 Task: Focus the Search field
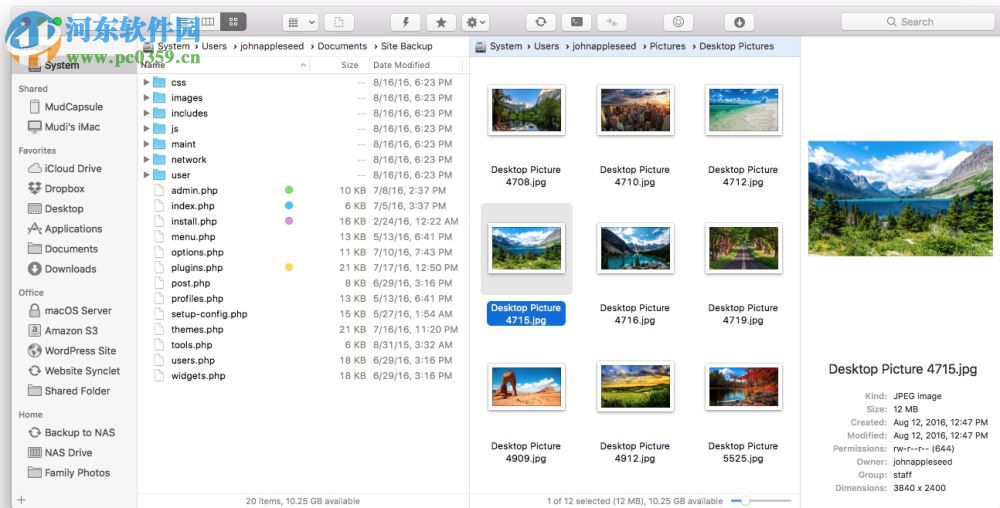tap(918, 22)
